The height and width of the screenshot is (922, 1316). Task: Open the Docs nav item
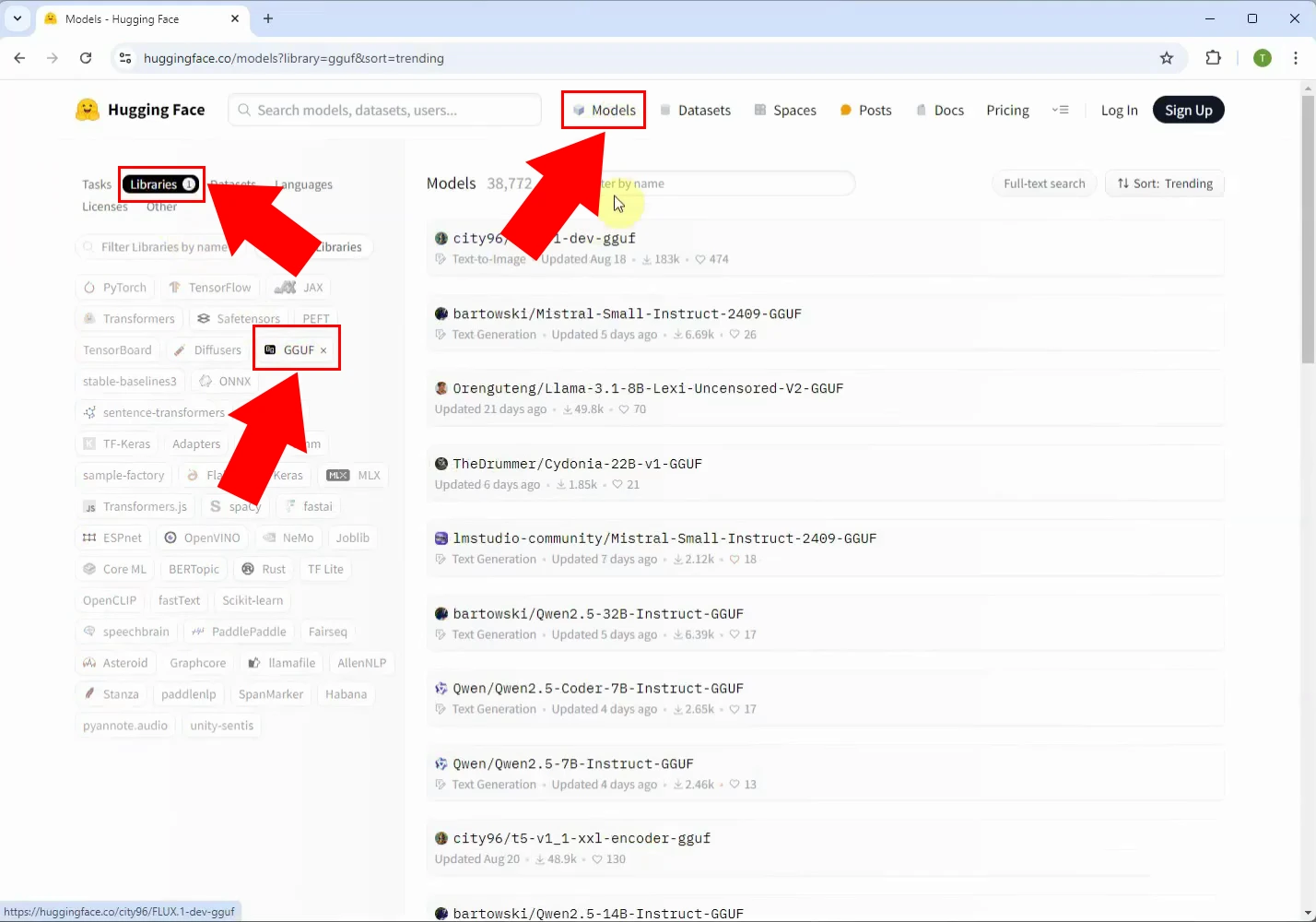click(939, 110)
